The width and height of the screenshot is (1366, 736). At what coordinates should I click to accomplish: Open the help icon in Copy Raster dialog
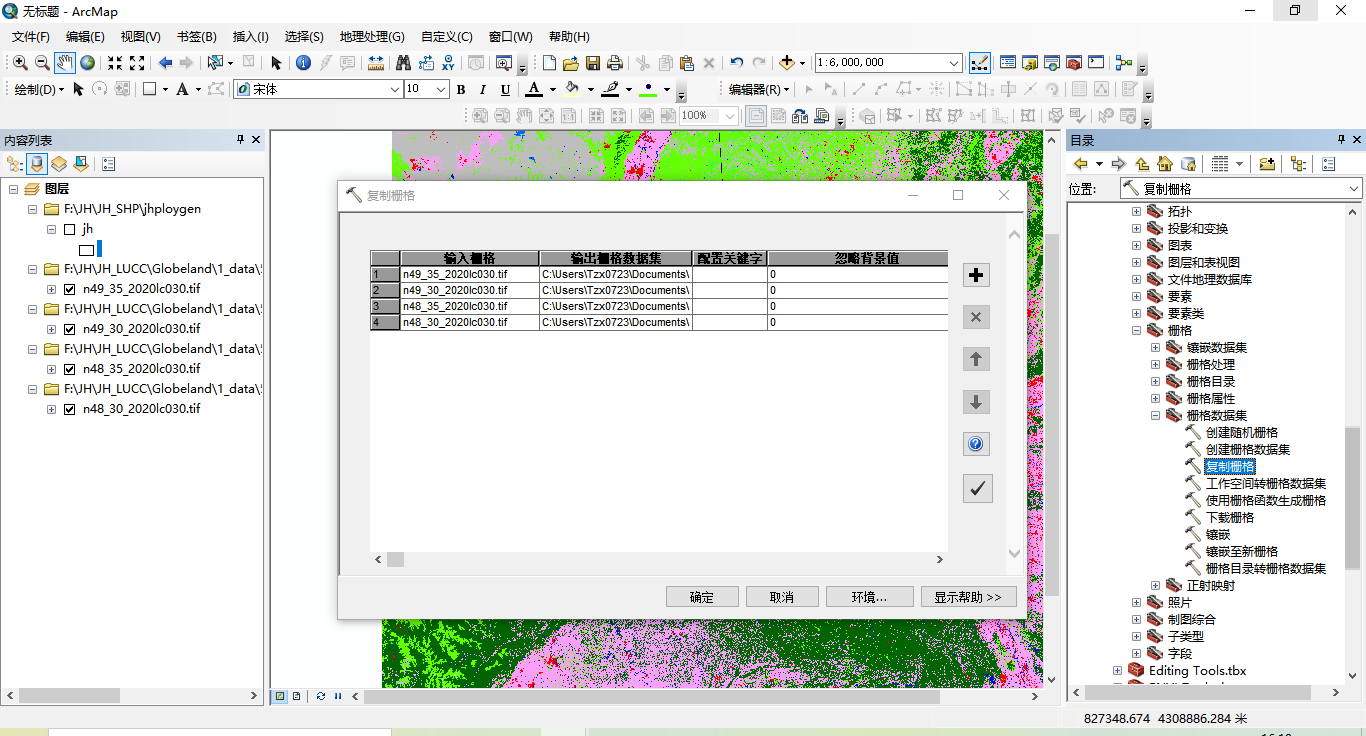[x=976, y=443]
